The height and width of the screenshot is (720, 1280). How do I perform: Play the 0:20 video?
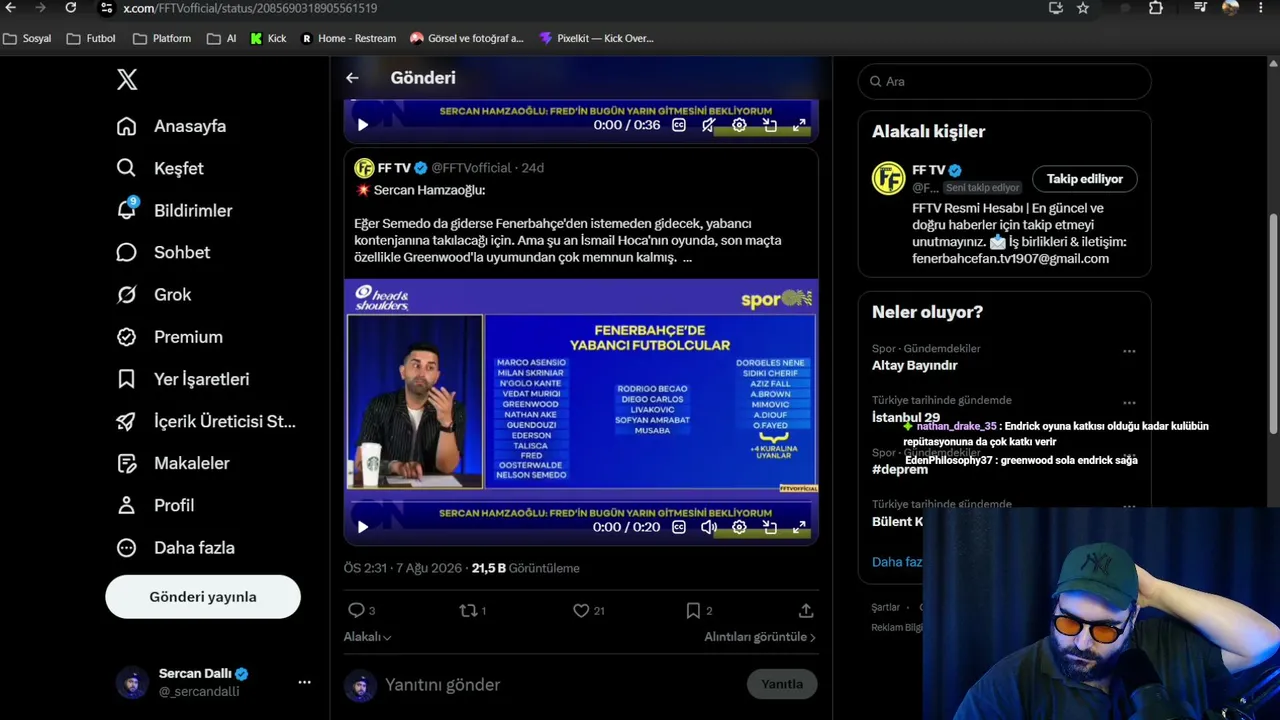click(363, 527)
